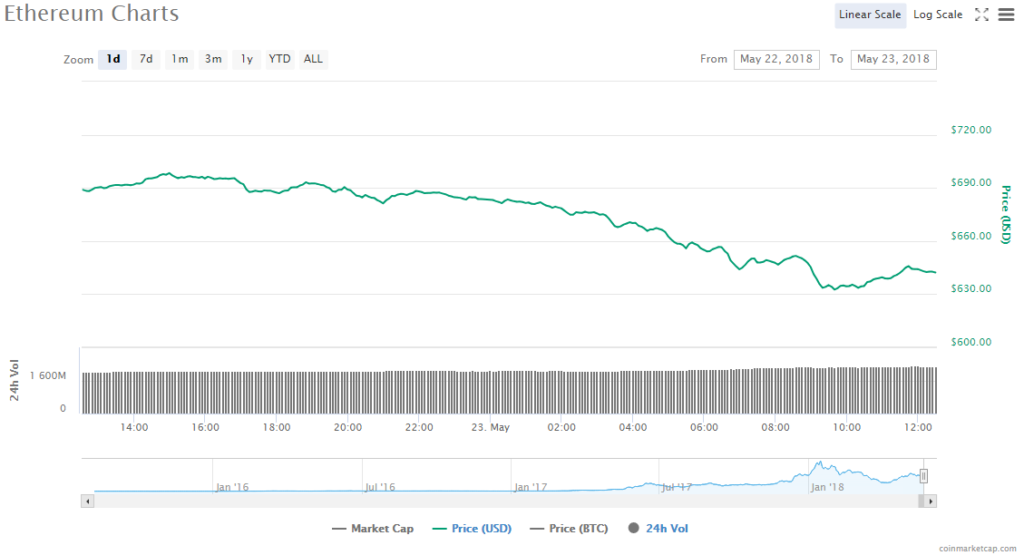Zoom the chart to 1y
This screenshot has height=555, width=1024.
246,59
